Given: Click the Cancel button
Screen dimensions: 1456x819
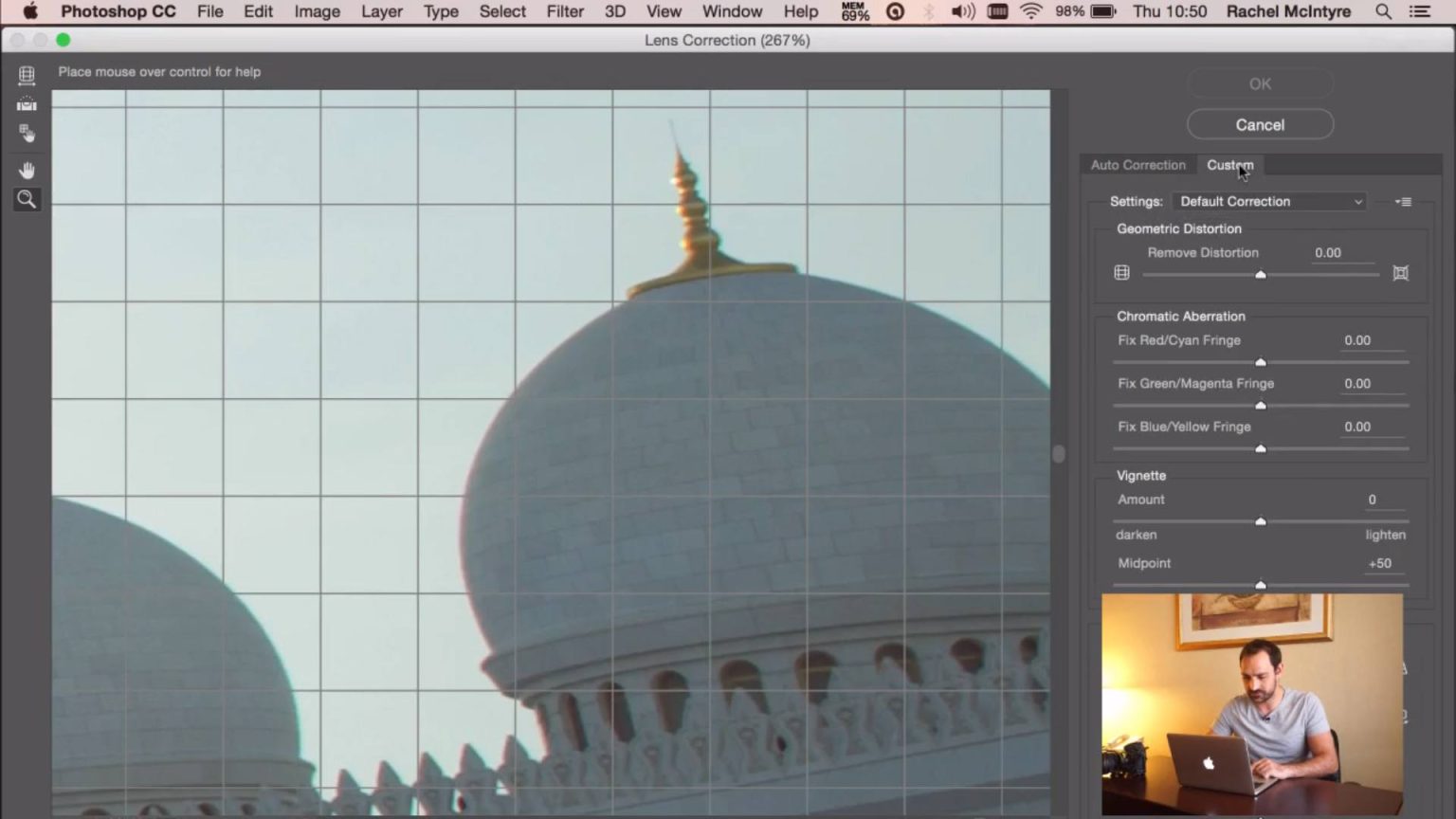Looking at the screenshot, I should 1260,124.
